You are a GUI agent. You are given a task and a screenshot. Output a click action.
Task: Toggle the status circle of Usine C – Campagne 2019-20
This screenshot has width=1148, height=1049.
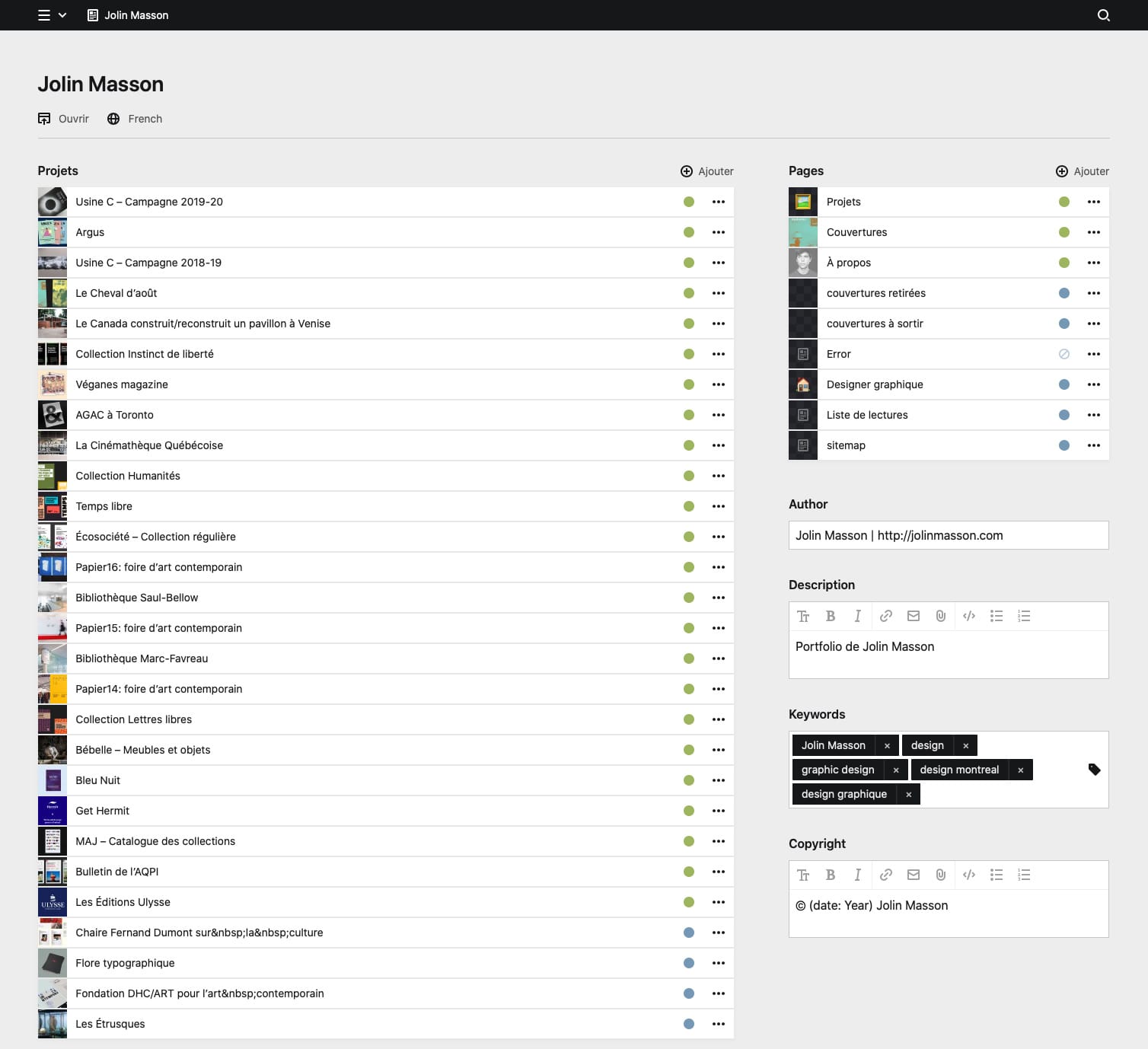pyautogui.click(x=689, y=202)
